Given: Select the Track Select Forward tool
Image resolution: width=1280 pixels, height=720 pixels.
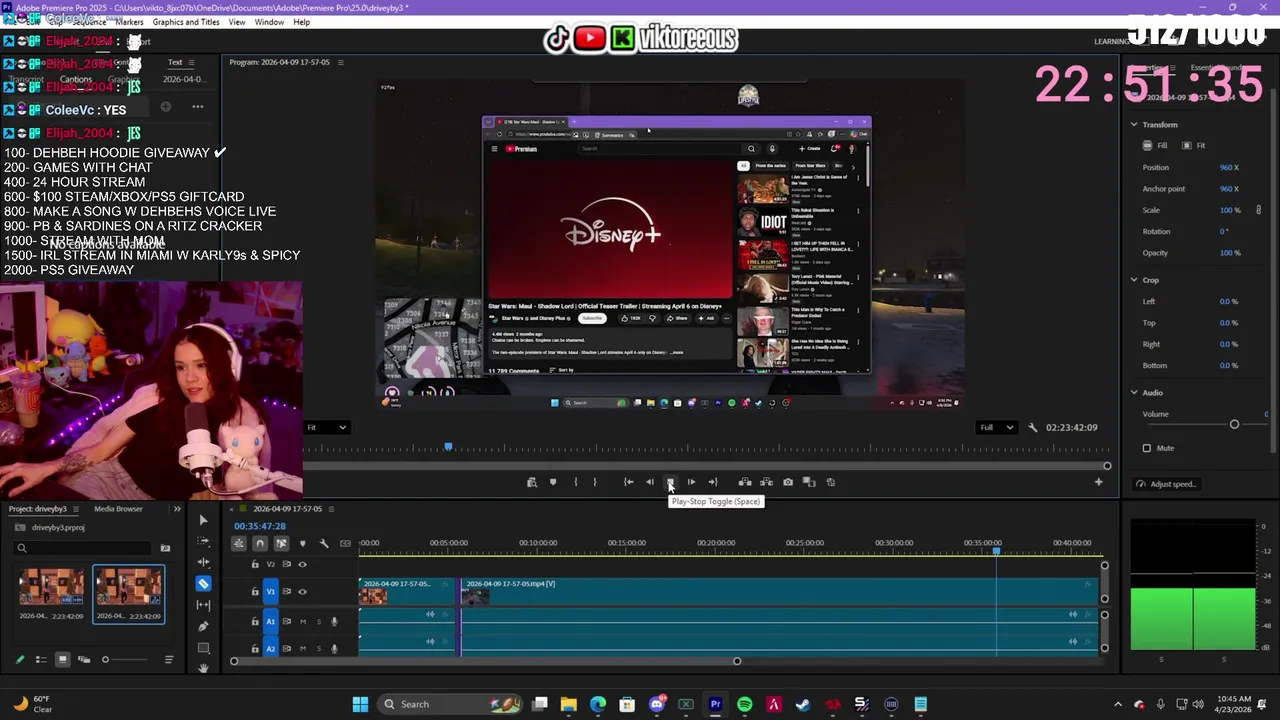Looking at the screenshot, I should (x=203, y=541).
